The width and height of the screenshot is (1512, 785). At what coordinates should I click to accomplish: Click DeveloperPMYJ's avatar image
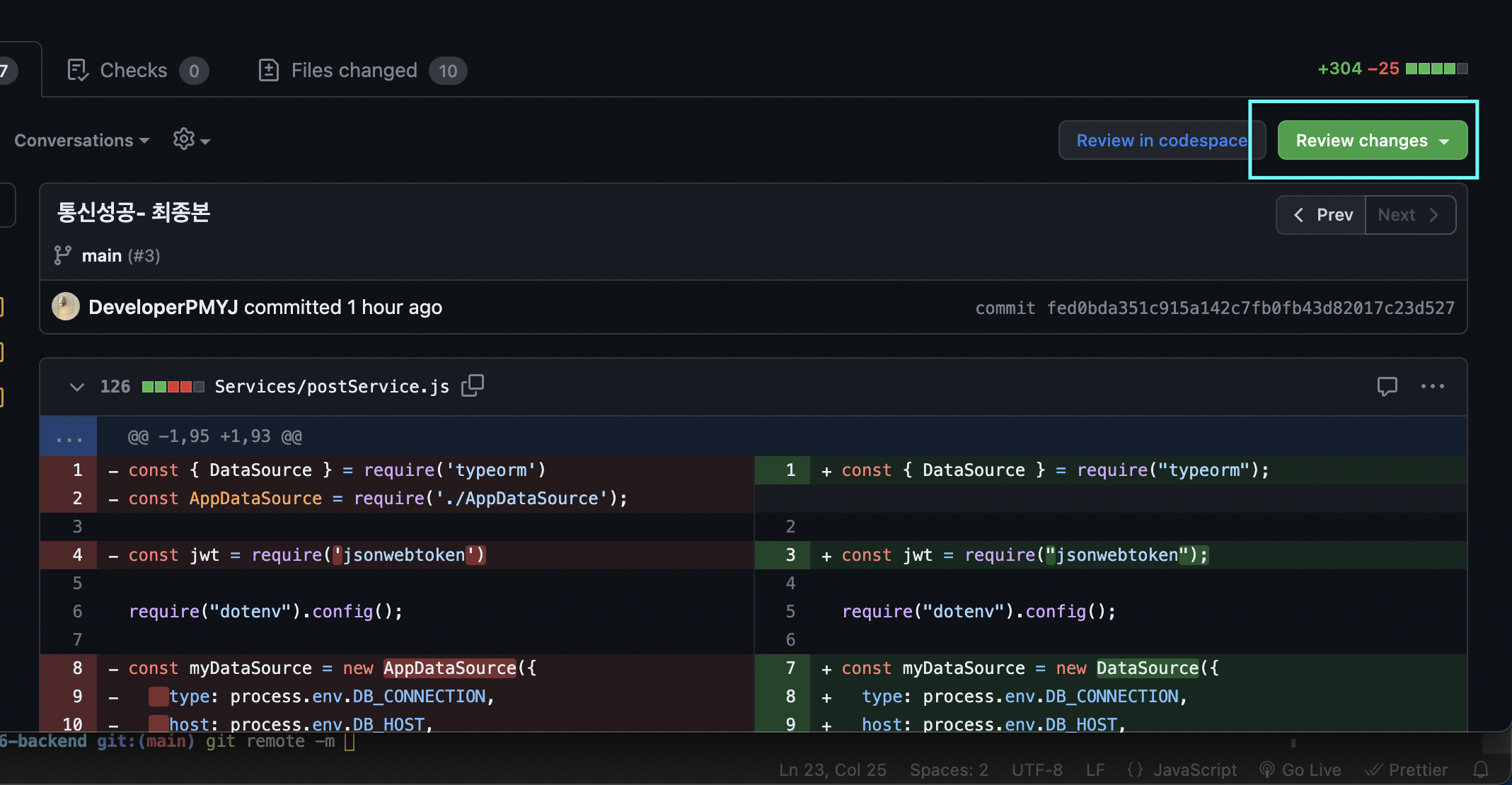pyautogui.click(x=66, y=307)
